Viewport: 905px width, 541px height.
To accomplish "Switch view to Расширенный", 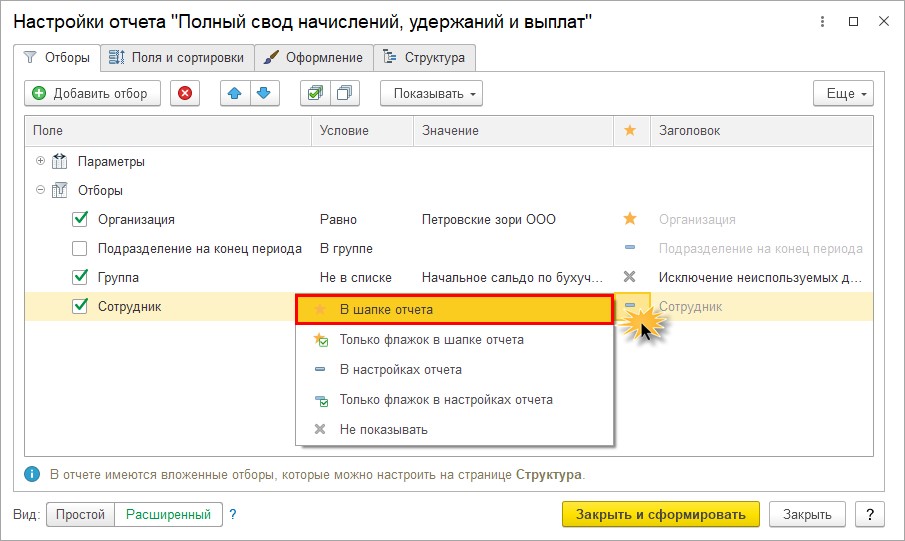I will 169,514.
